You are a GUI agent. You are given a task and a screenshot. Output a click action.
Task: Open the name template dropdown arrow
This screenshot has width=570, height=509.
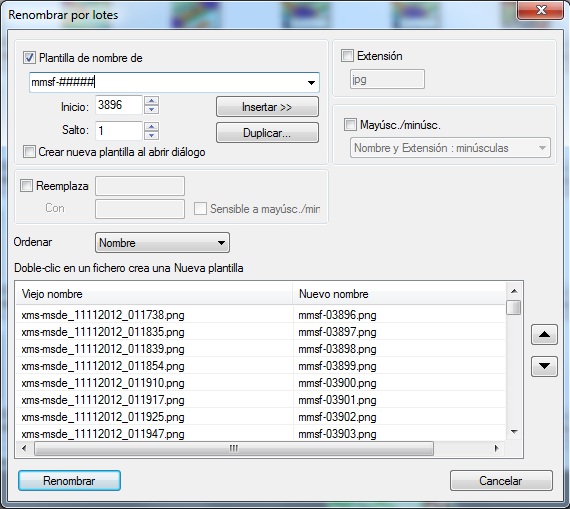click(311, 83)
